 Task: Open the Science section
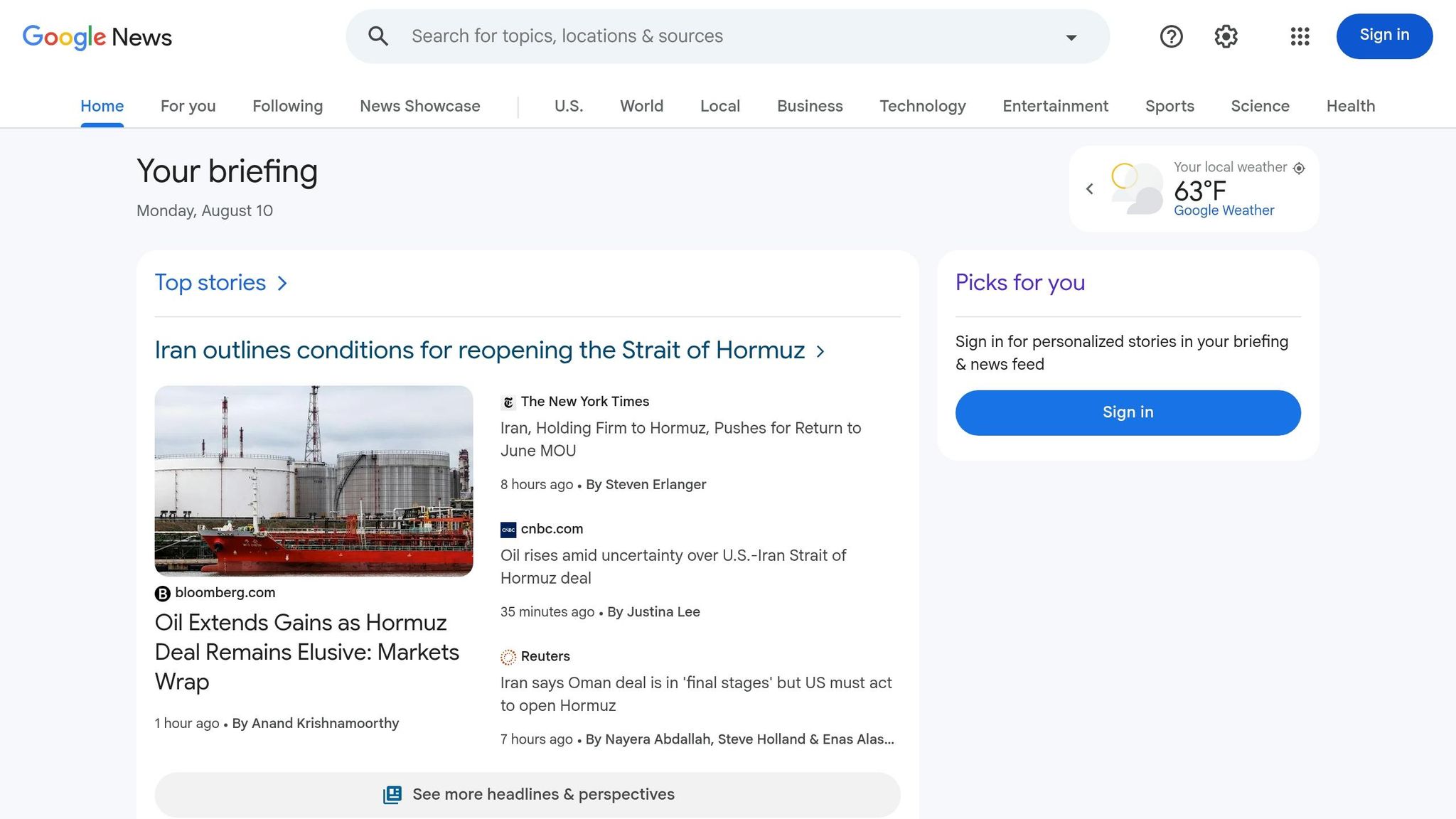pos(1260,106)
